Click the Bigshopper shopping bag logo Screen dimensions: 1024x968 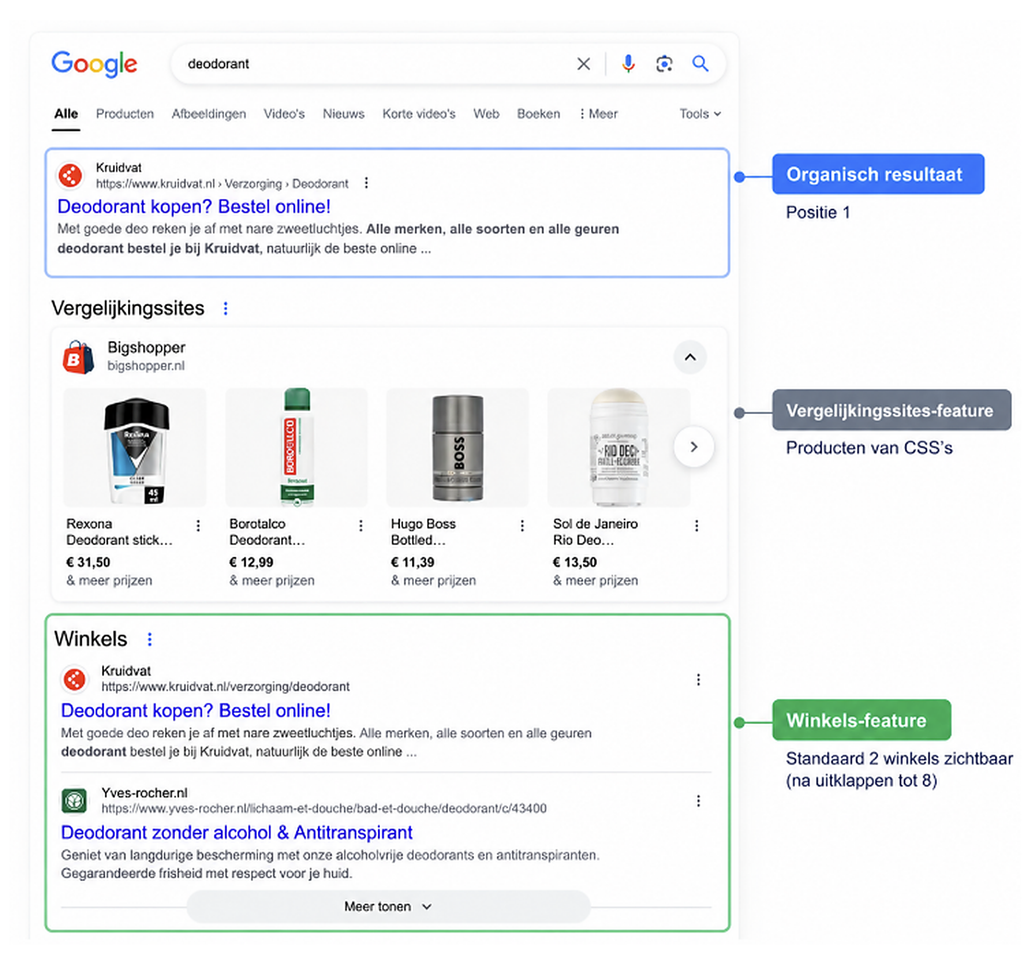click(78, 357)
